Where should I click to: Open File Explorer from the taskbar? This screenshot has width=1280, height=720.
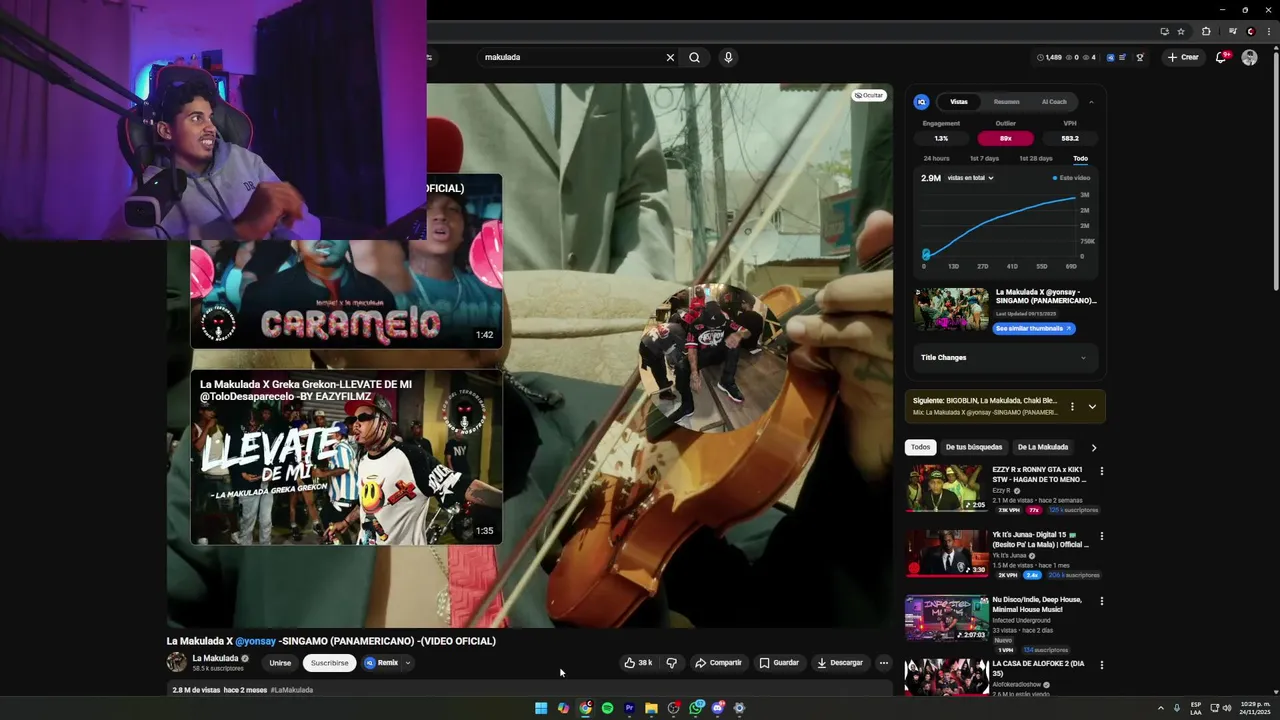(651, 708)
